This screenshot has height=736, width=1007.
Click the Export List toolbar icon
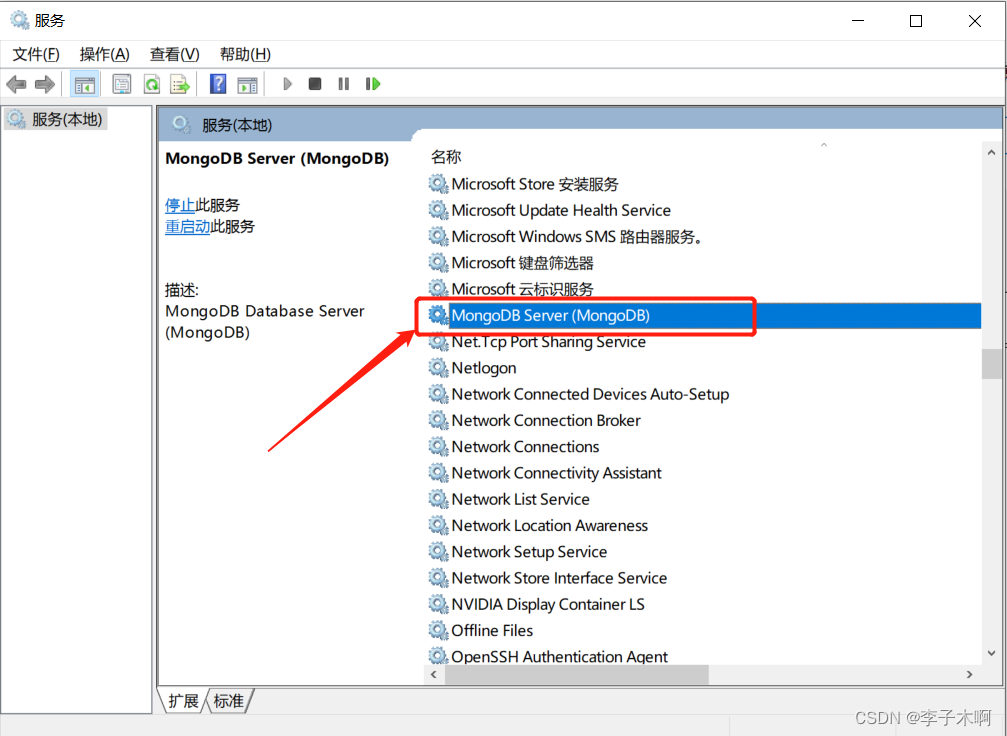tap(180, 84)
